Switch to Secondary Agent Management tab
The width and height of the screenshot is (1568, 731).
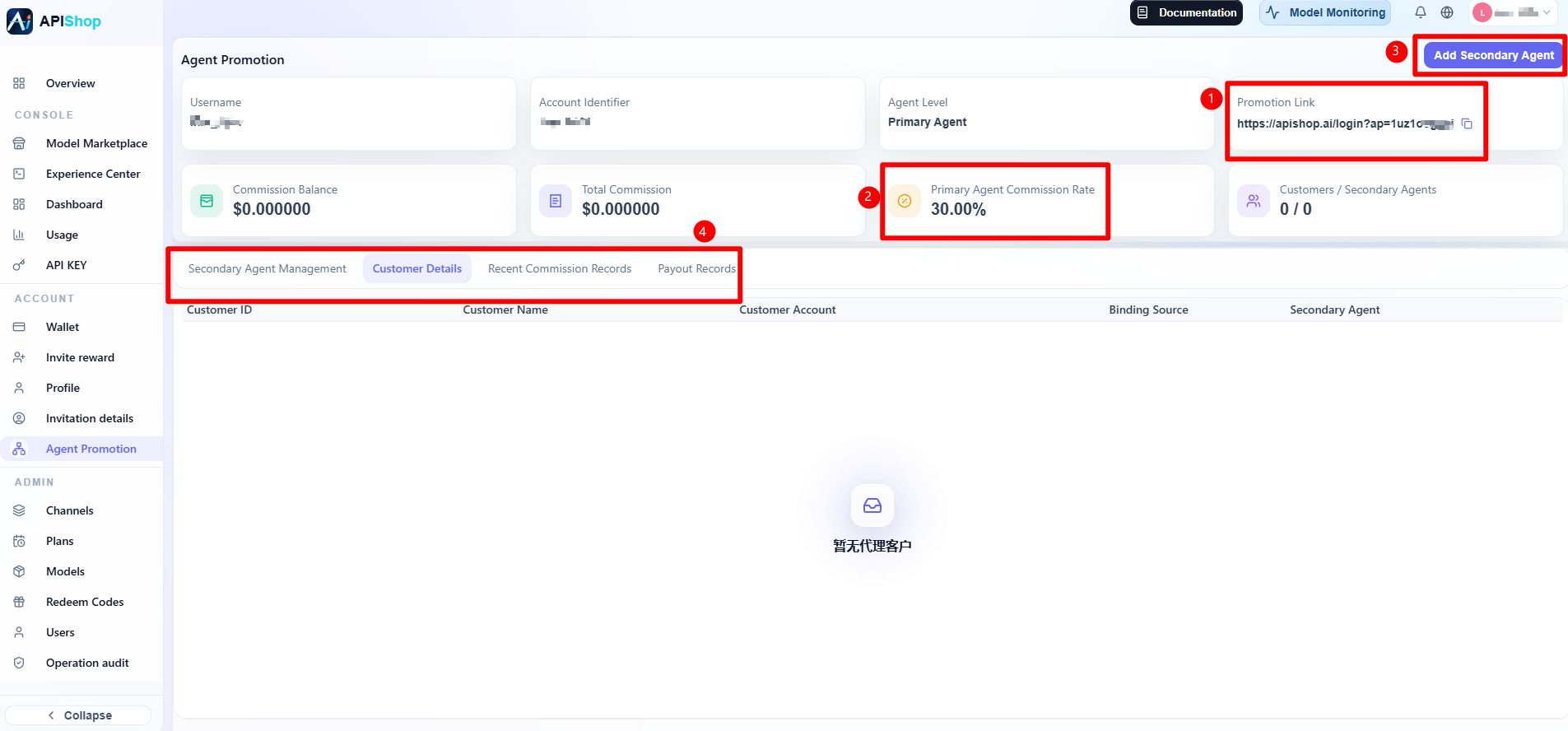pyautogui.click(x=268, y=268)
